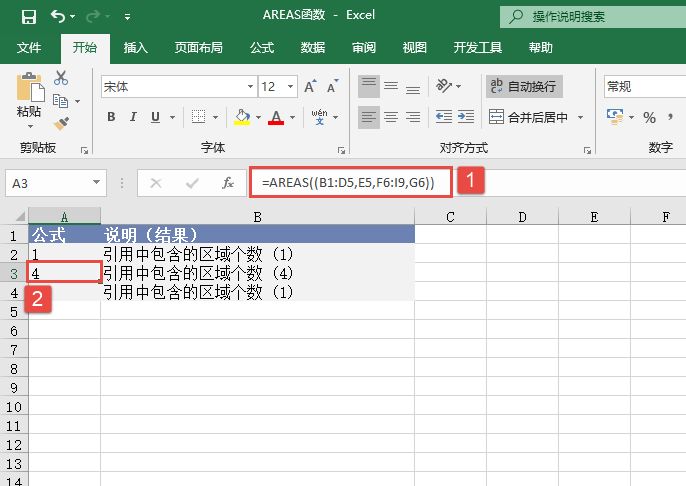Click the Undo arrow icon

pyautogui.click(x=58, y=17)
